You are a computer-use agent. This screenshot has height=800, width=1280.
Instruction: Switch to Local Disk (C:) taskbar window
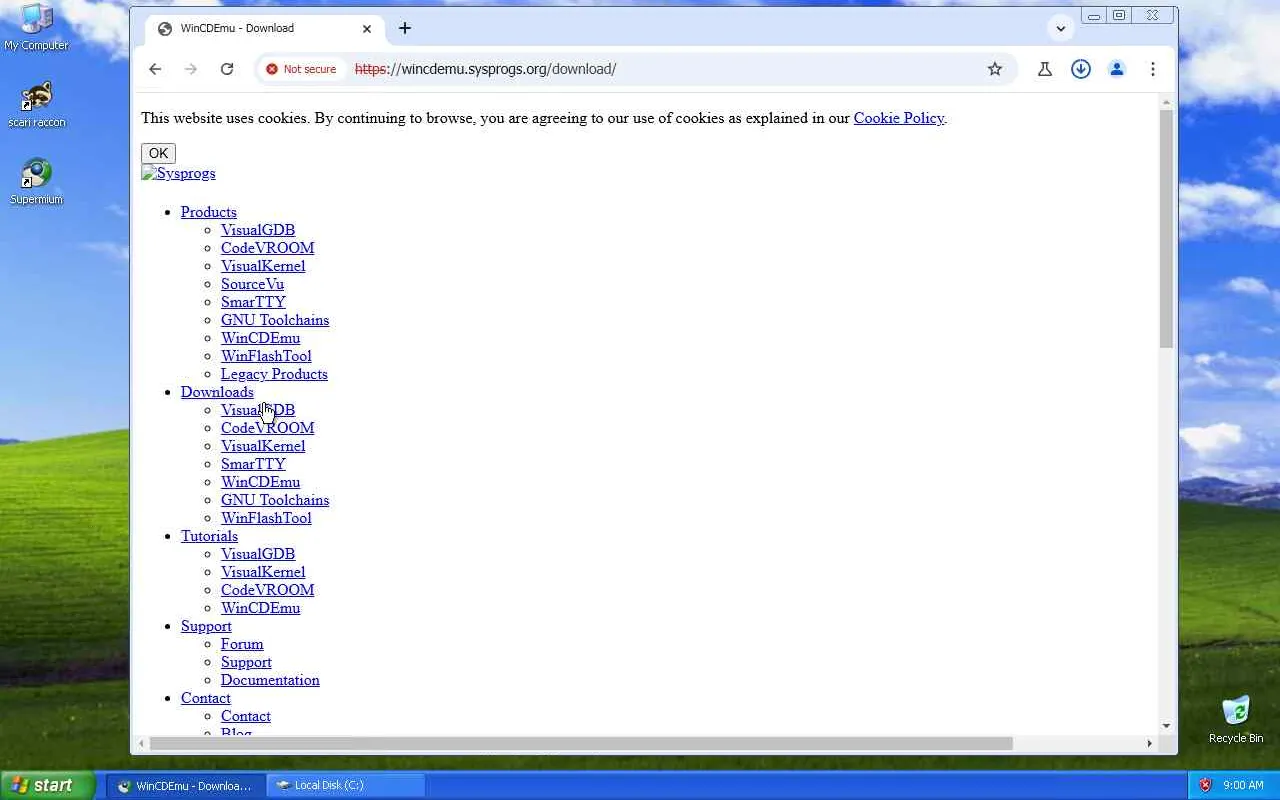tap(346, 785)
